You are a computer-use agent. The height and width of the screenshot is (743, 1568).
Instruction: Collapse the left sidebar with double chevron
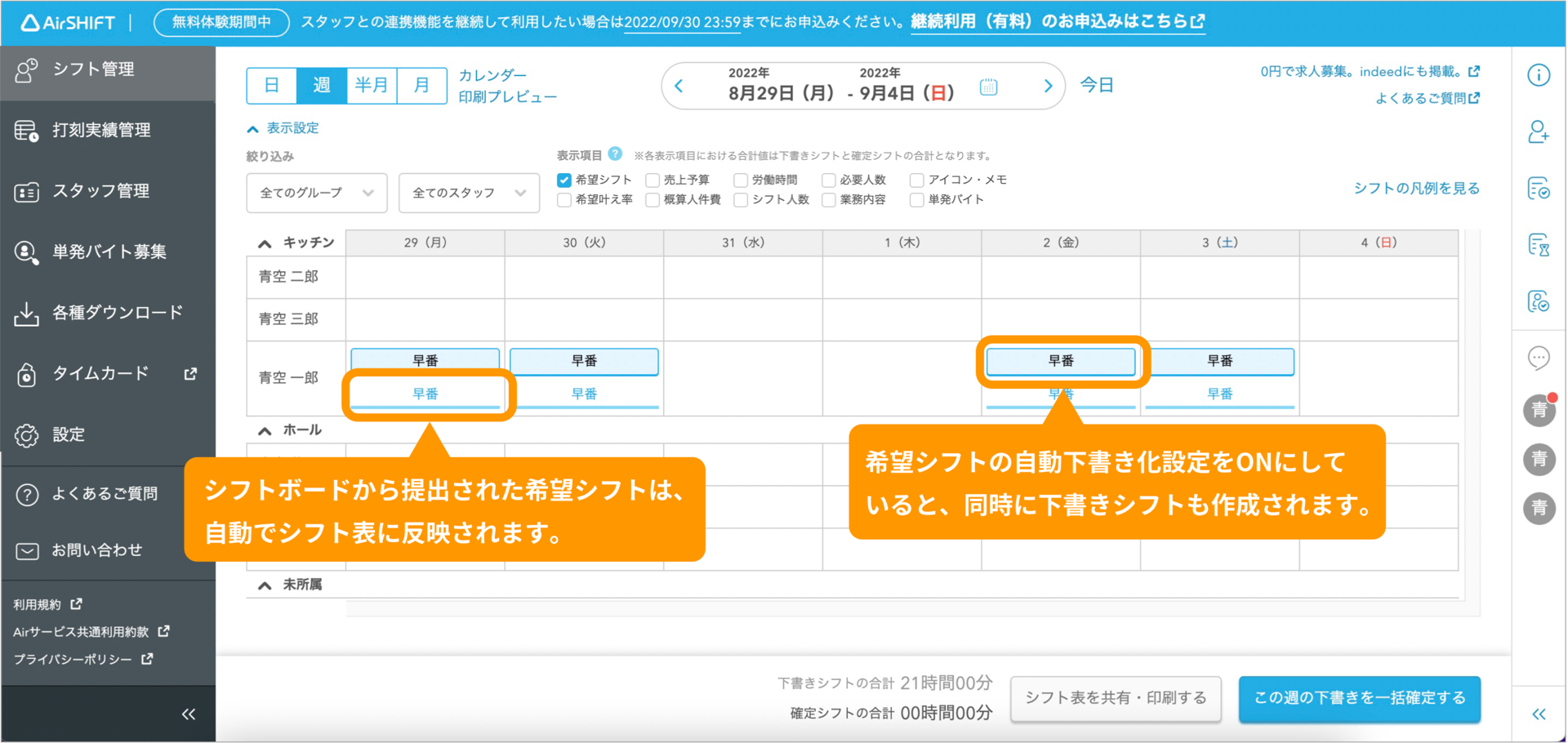(x=189, y=714)
